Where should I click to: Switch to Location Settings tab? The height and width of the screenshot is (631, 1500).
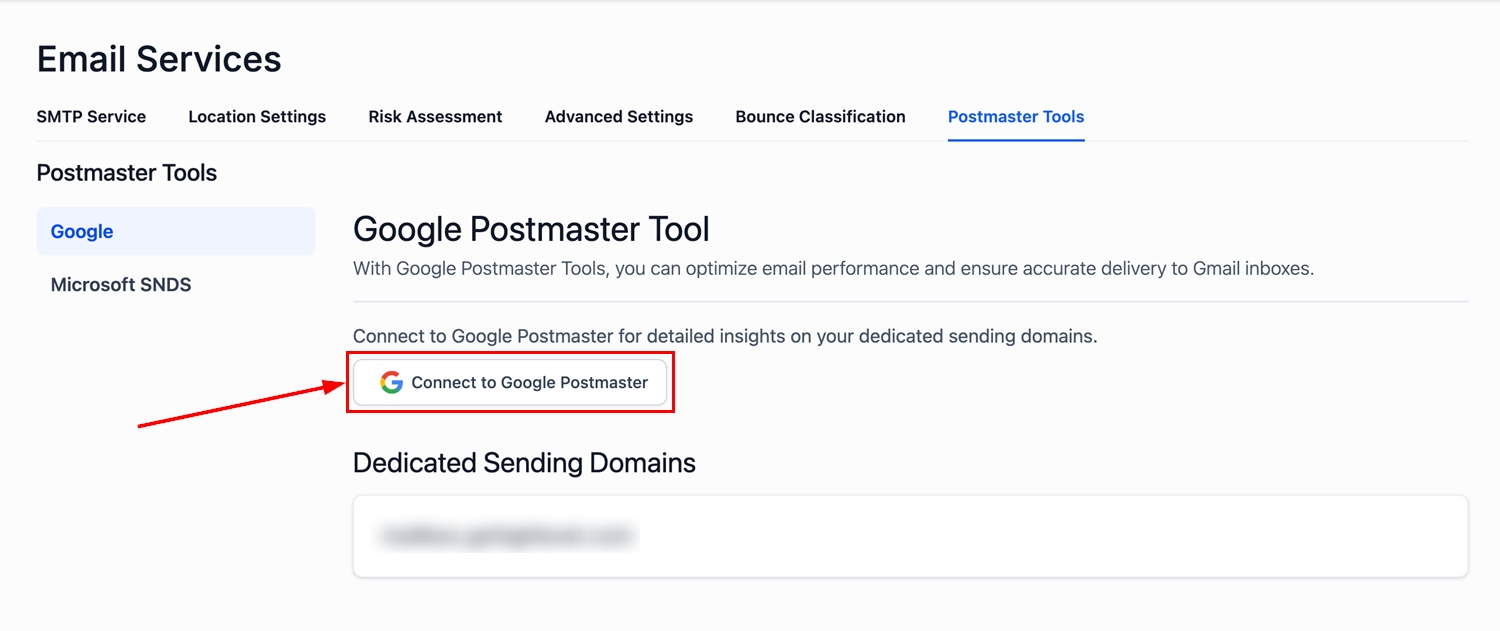257,117
